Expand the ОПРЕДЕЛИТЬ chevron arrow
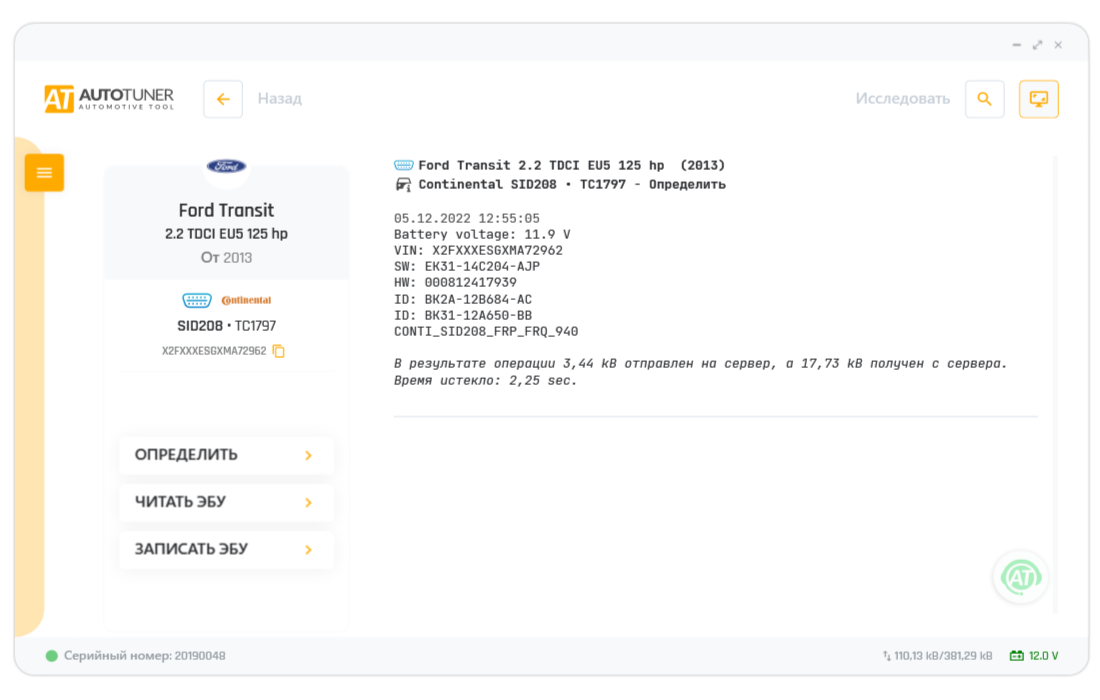The image size is (1100, 700). [x=308, y=455]
